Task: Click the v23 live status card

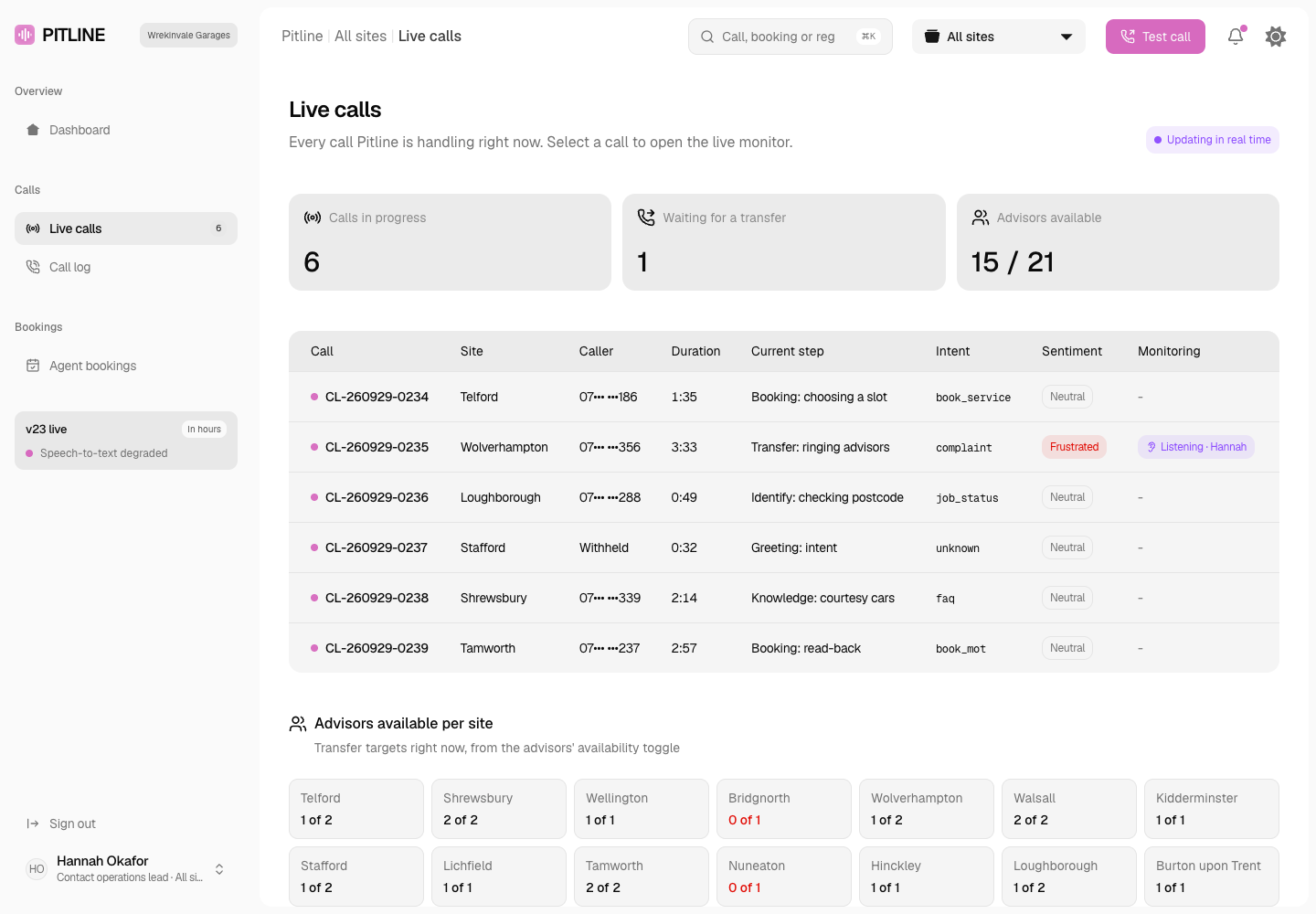Action: (126, 441)
